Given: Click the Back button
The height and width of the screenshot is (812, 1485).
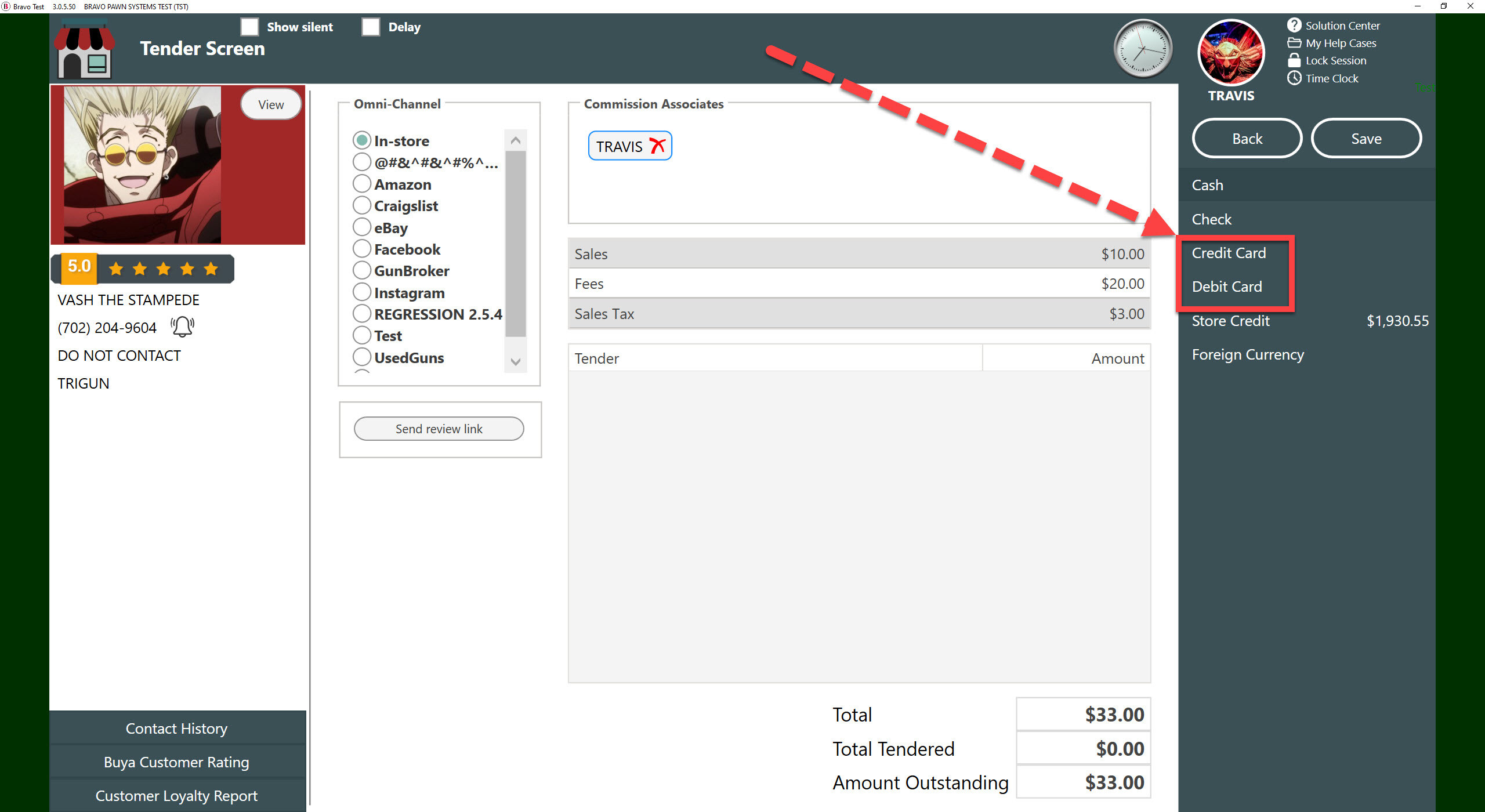Looking at the screenshot, I should click(x=1247, y=139).
